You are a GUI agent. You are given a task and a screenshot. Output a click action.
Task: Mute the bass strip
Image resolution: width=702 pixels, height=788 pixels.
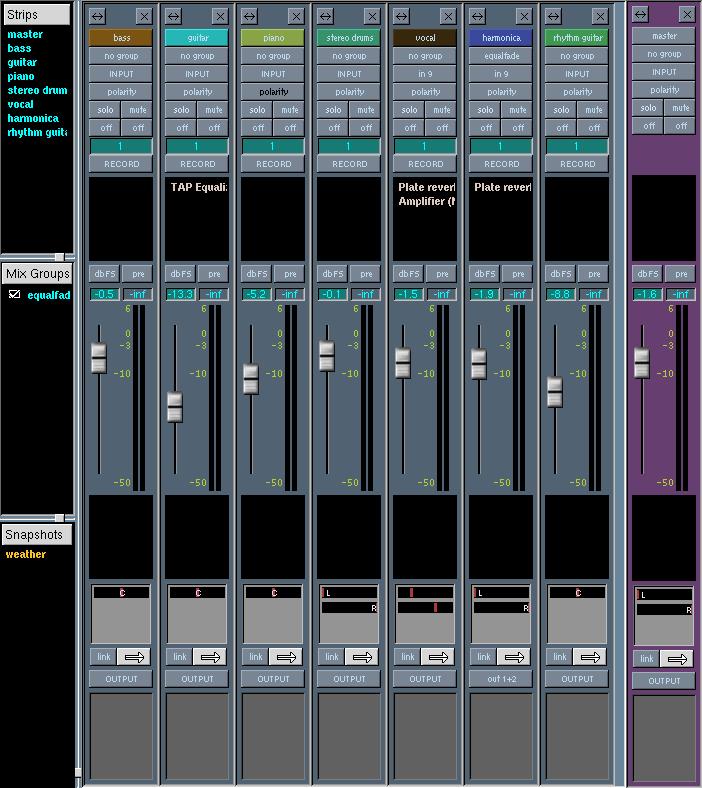pyautogui.click(x=138, y=110)
